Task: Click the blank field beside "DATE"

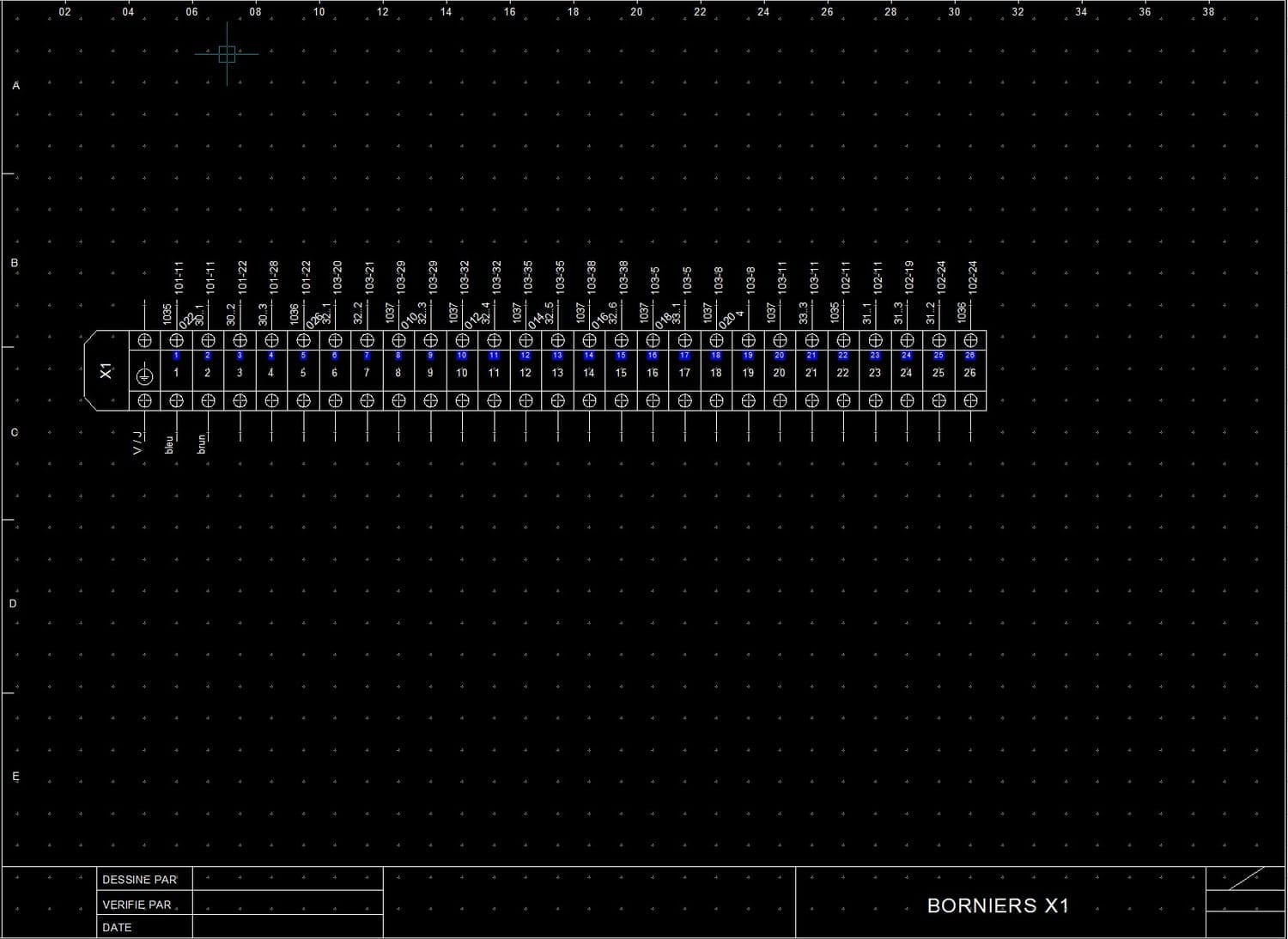Action: (x=288, y=926)
